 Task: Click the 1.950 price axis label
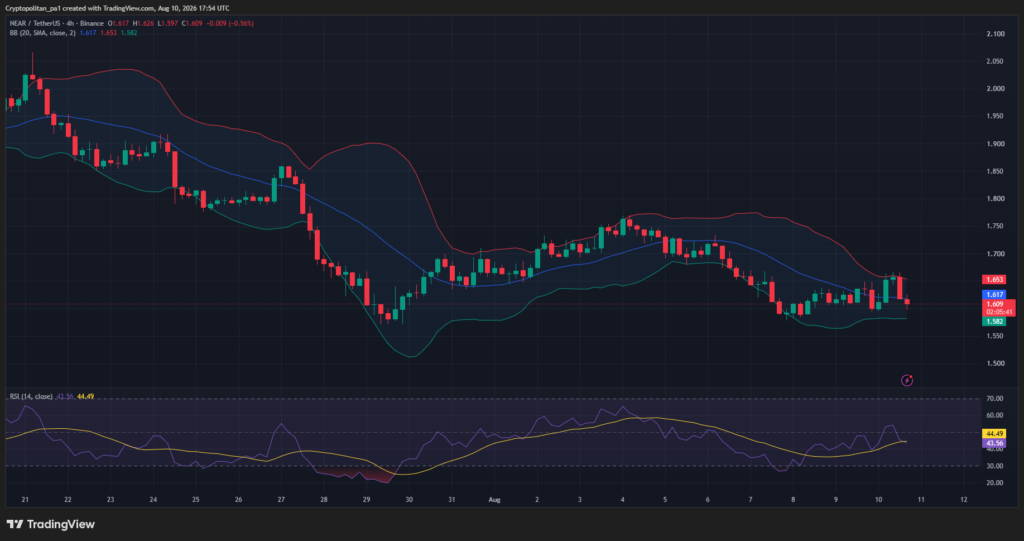995,116
